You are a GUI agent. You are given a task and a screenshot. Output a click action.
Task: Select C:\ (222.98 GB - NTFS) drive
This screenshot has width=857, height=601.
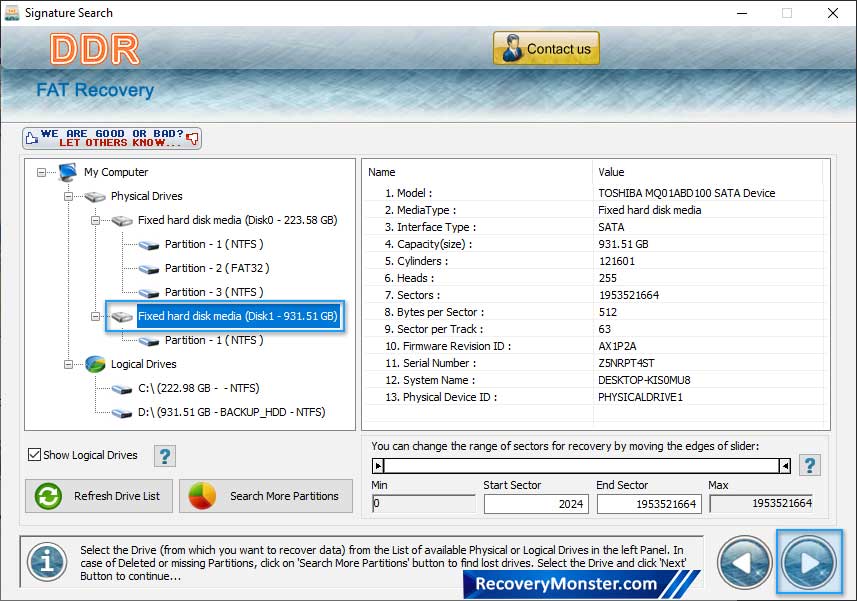pos(198,388)
